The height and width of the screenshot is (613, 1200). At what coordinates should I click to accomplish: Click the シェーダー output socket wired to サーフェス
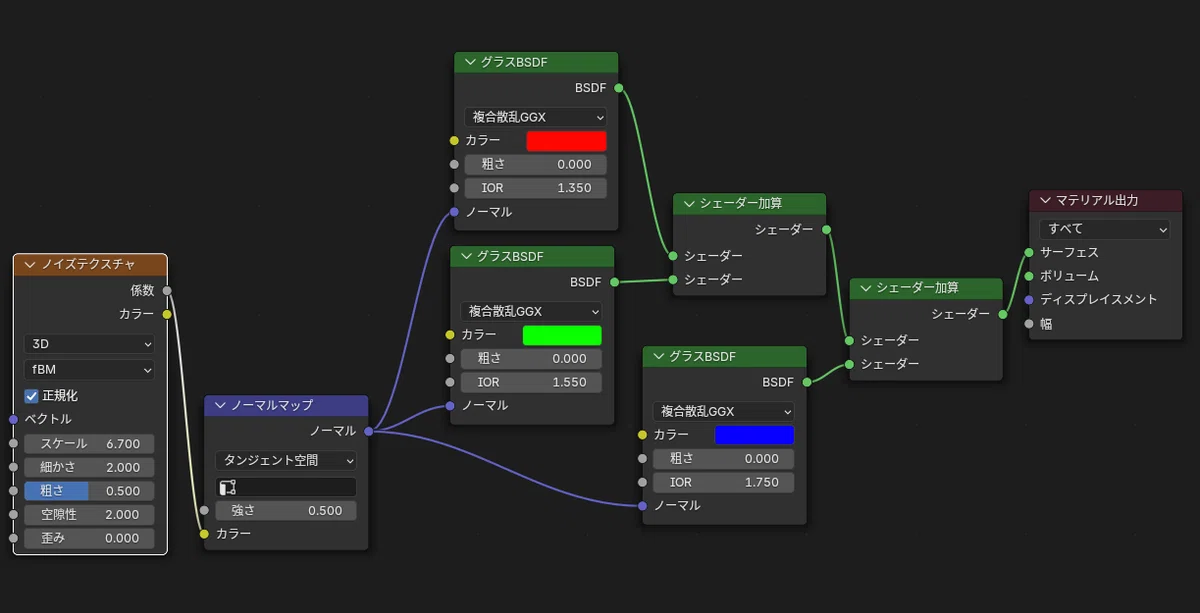click(1003, 314)
